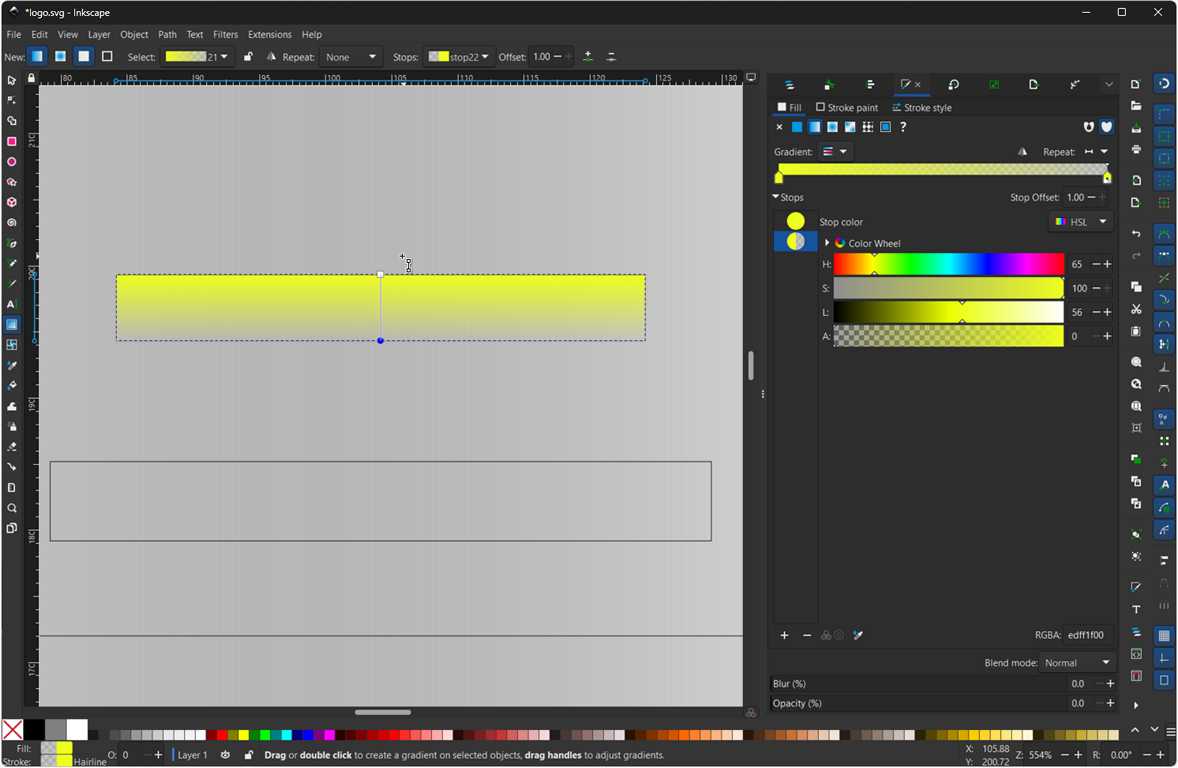The image size is (1178, 768).
Task: Open the Blend mode Normal dropdown
Action: click(1077, 663)
